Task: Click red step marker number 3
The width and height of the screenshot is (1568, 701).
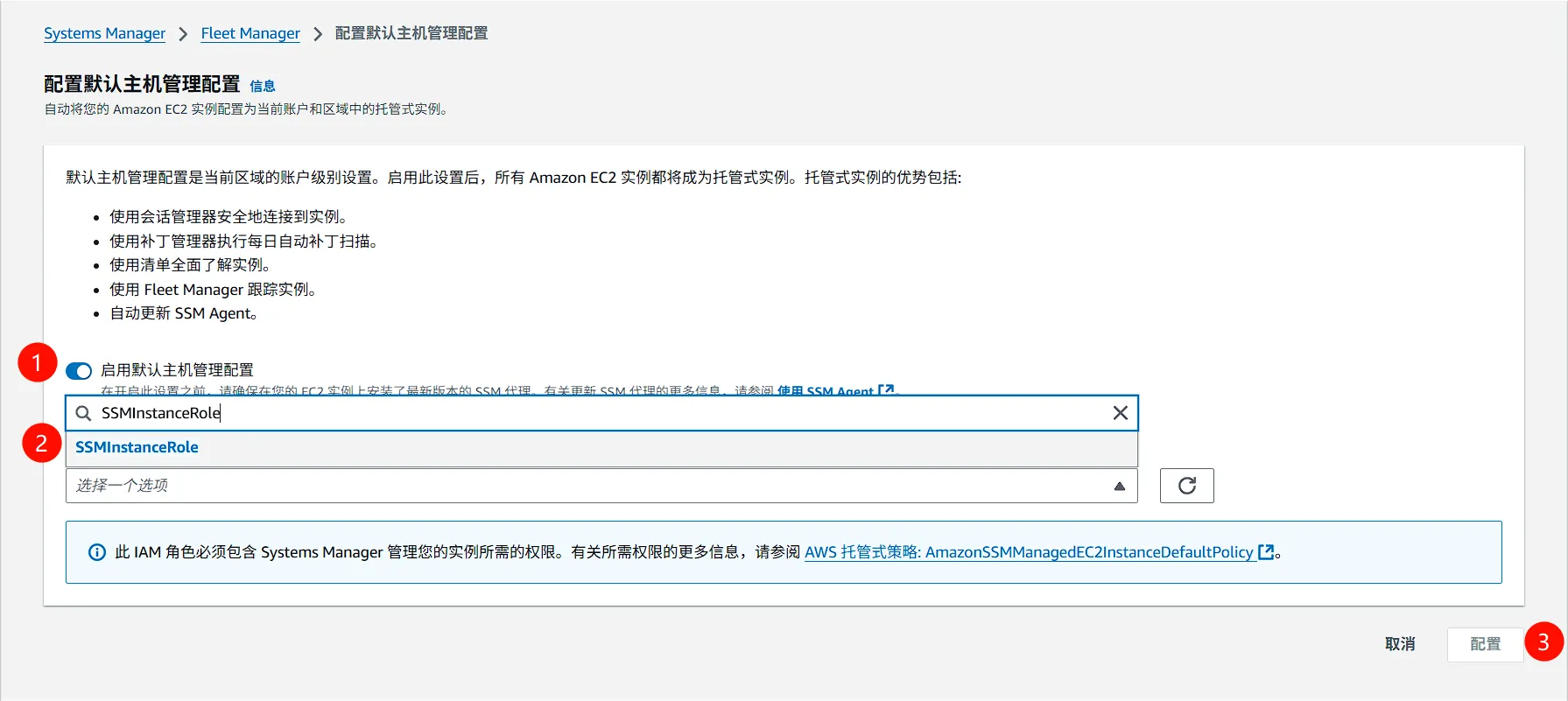Action: [x=1543, y=642]
